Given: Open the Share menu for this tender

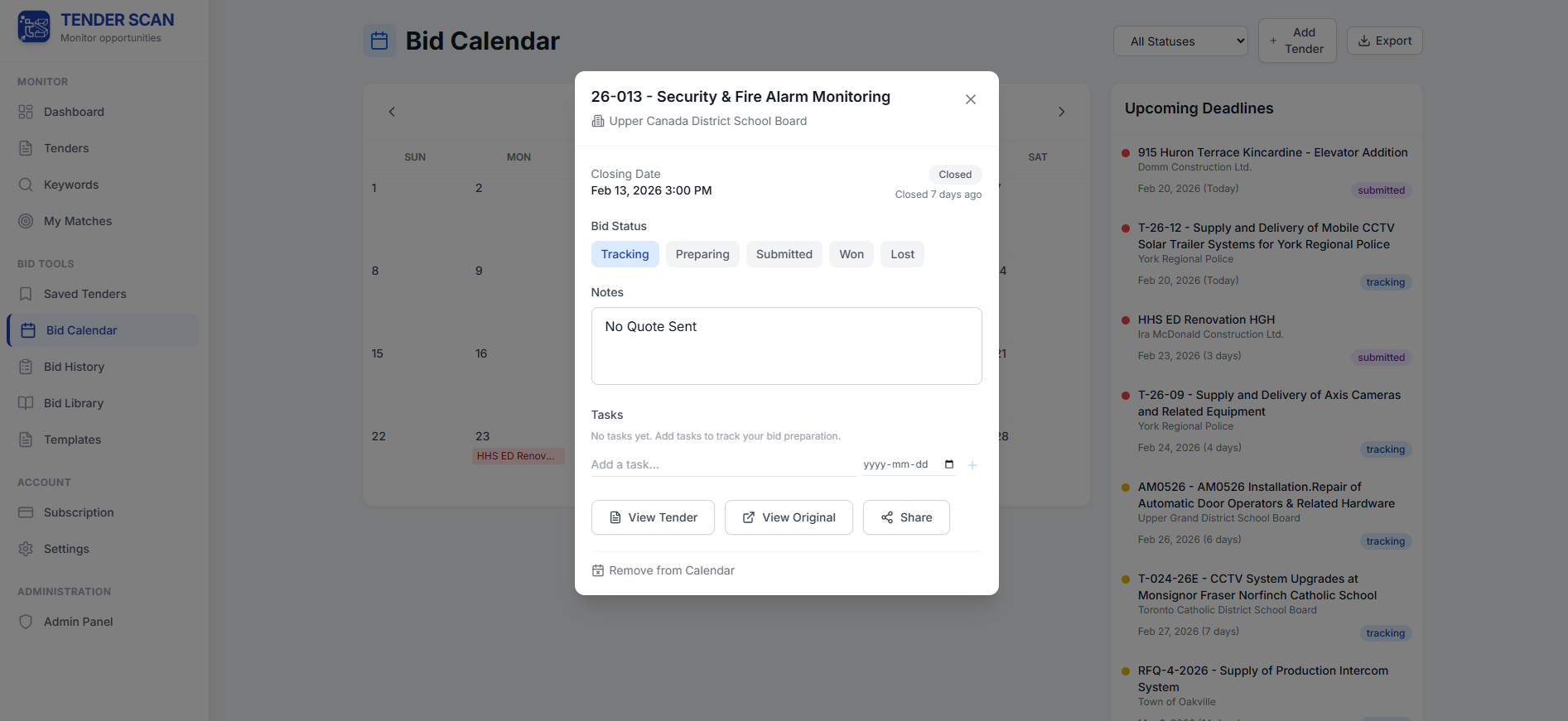Looking at the screenshot, I should [906, 517].
